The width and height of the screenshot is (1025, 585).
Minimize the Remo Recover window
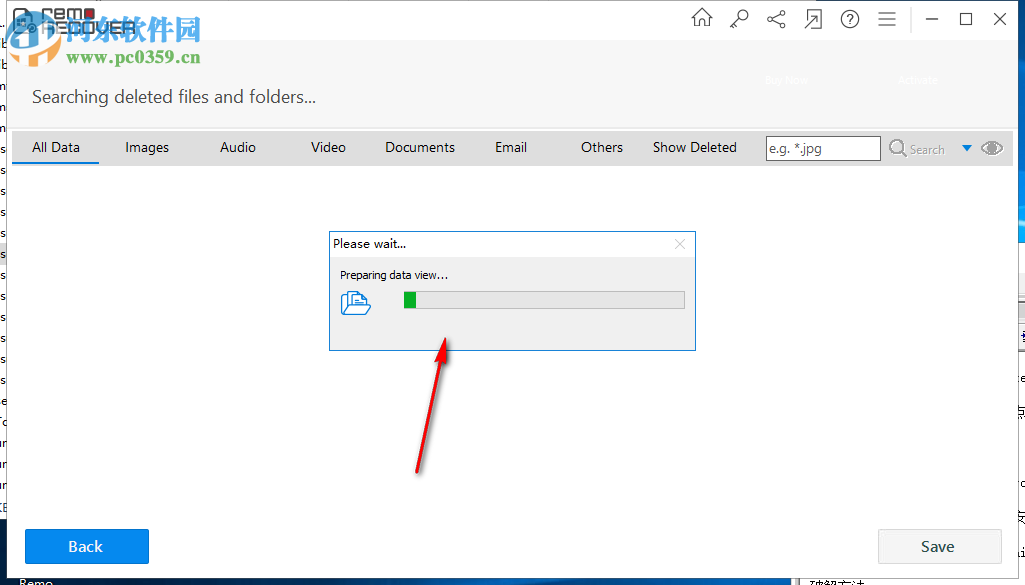(x=932, y=19)
